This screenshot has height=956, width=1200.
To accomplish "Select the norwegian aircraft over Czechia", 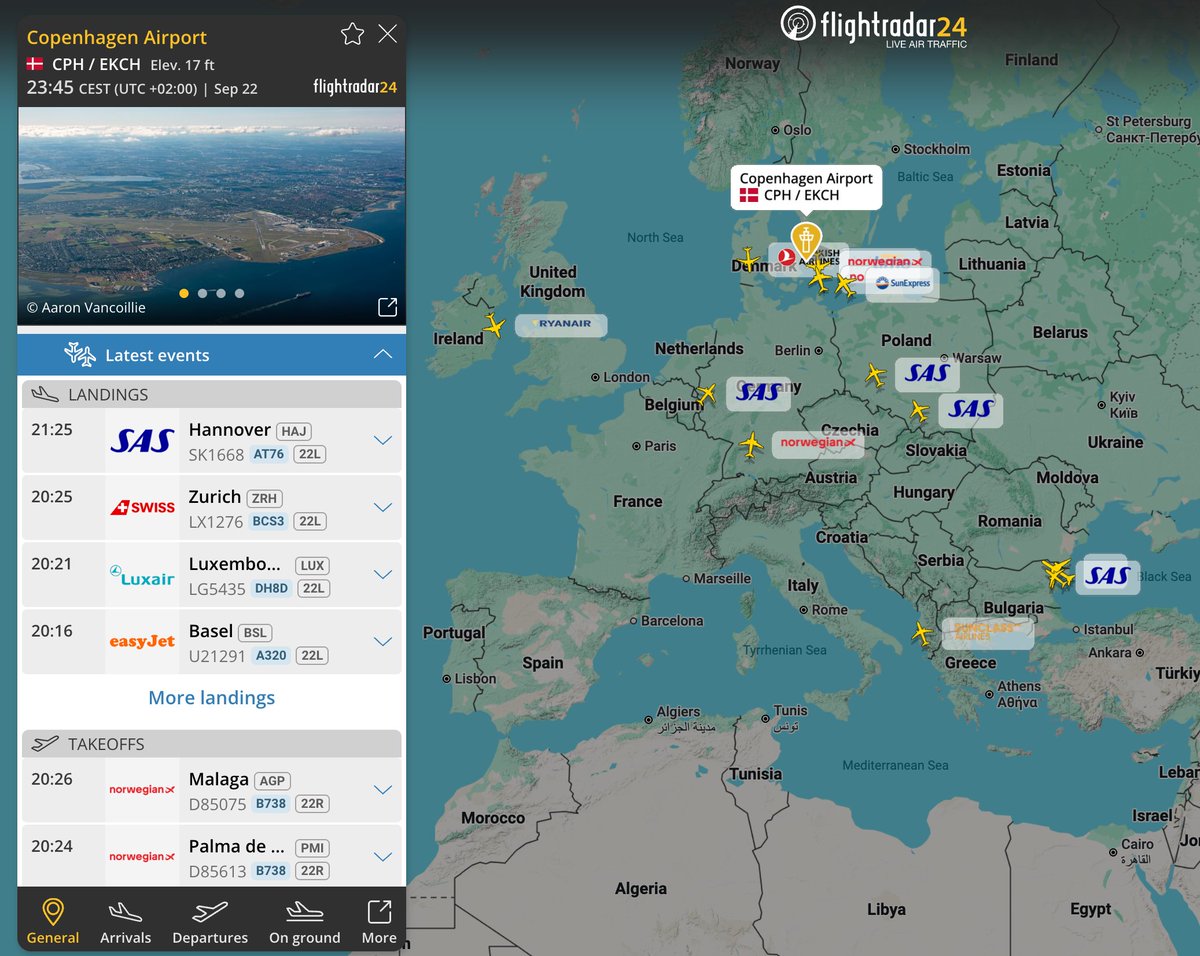I will point(752,446).
